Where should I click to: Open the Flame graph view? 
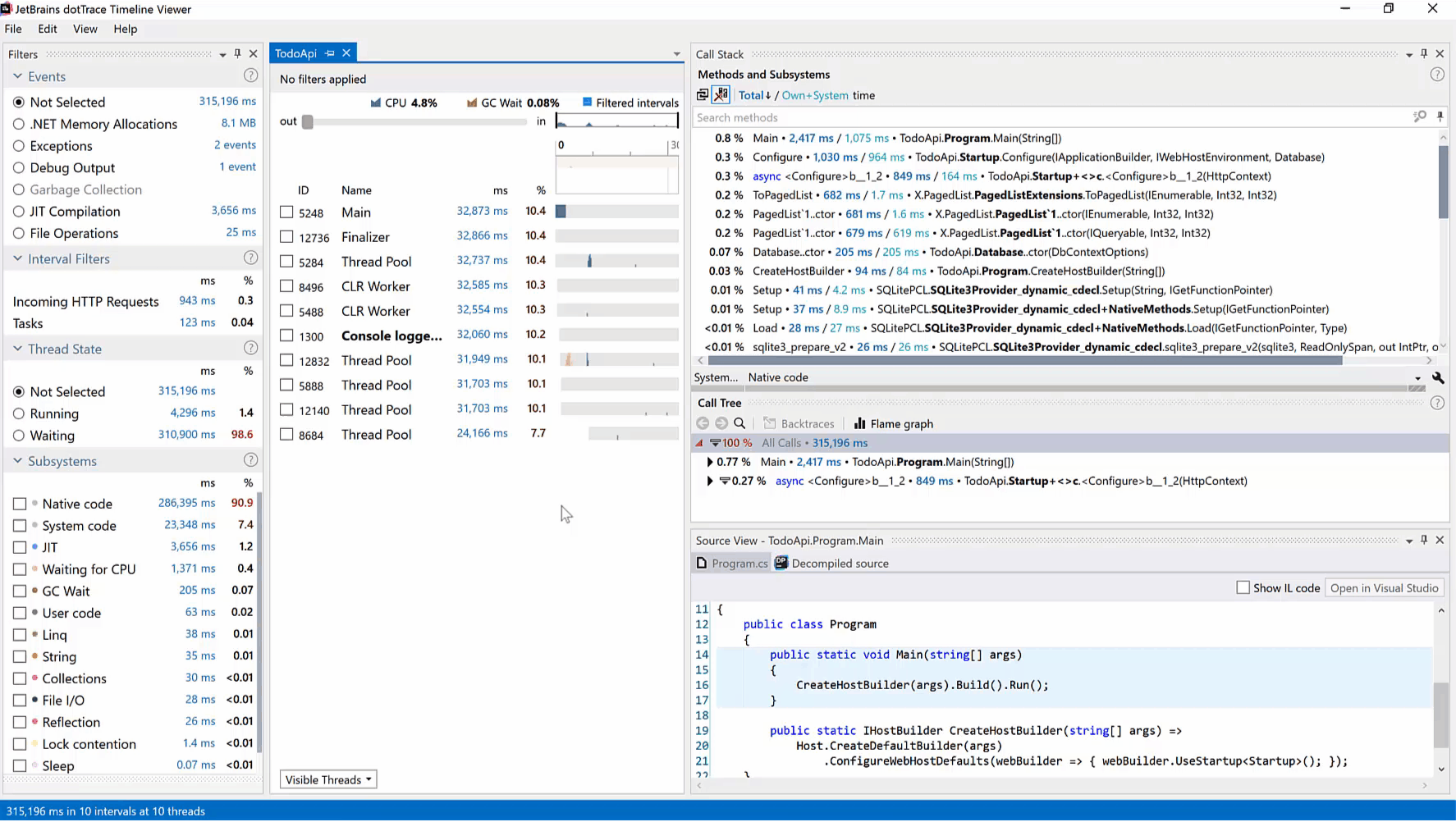(x=893, y=424)
